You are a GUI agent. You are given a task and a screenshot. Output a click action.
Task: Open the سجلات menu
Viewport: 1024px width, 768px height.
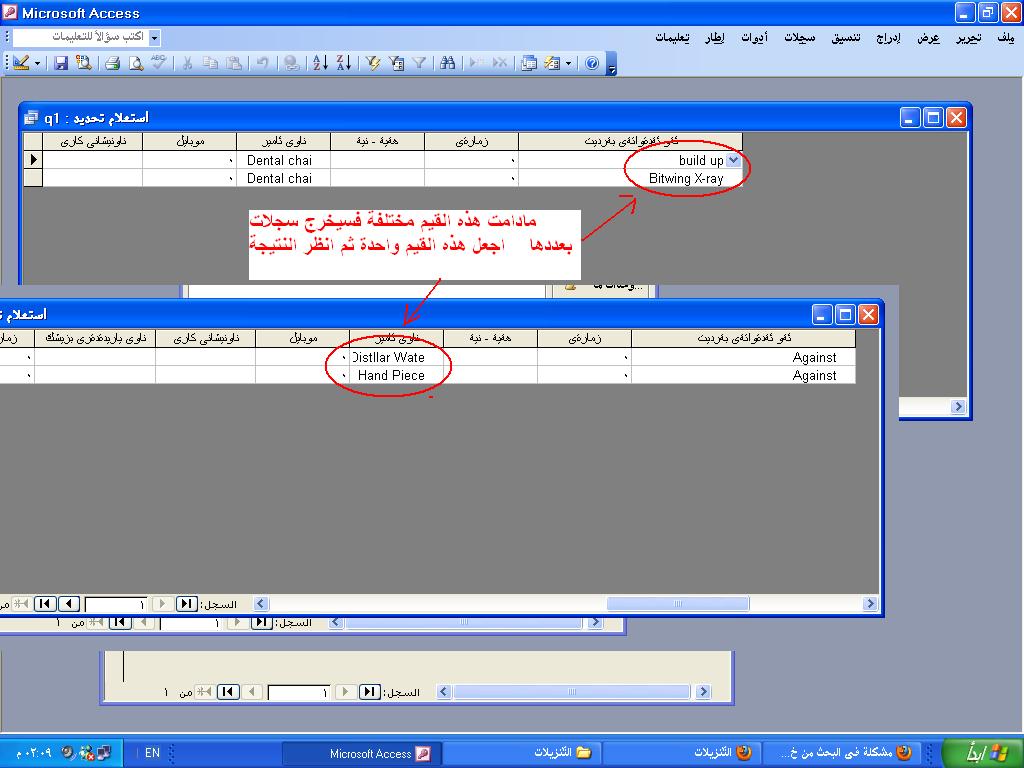coord(800,38)
